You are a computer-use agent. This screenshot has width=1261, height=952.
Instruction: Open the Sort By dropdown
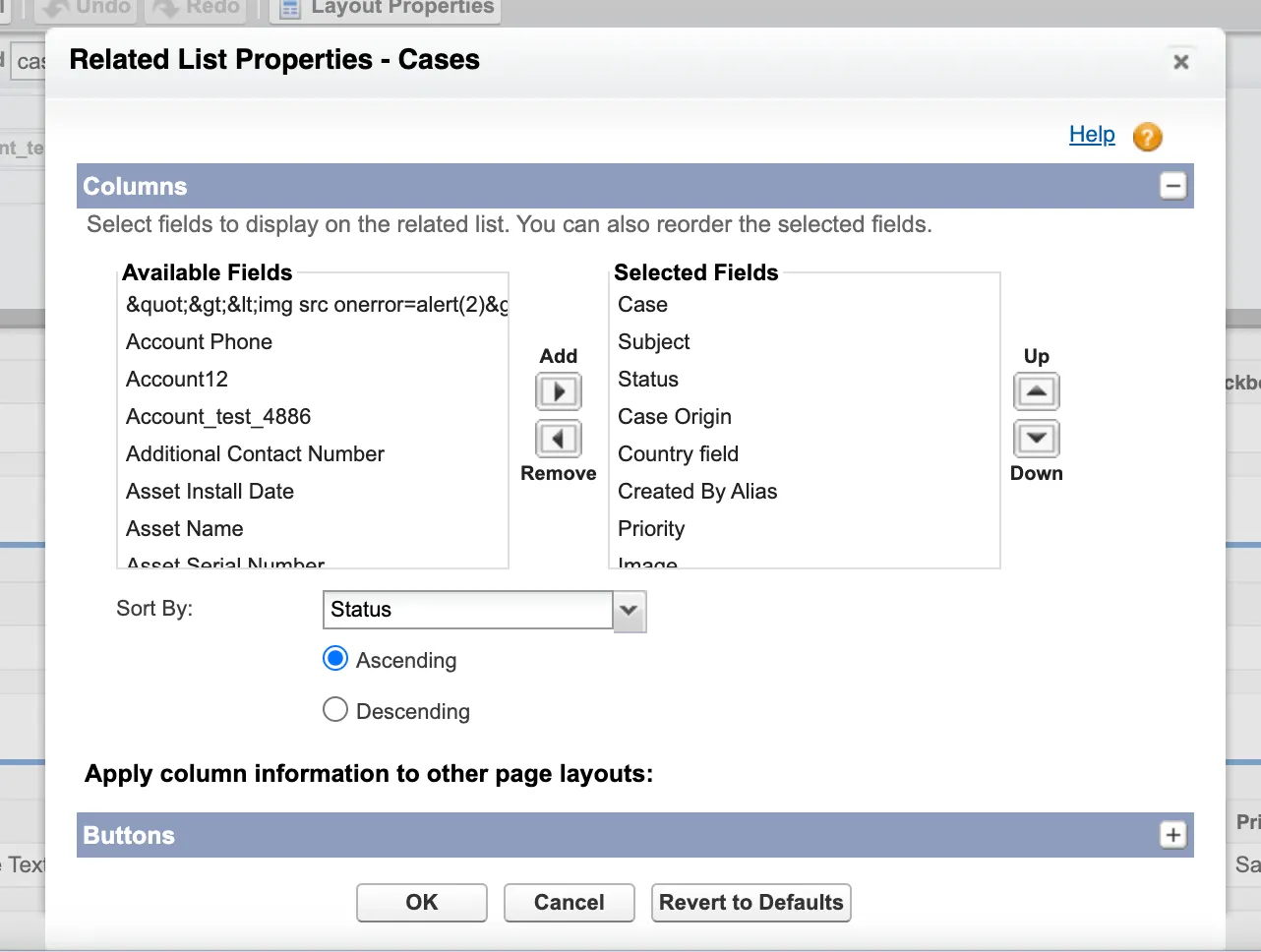pos(630,611)
